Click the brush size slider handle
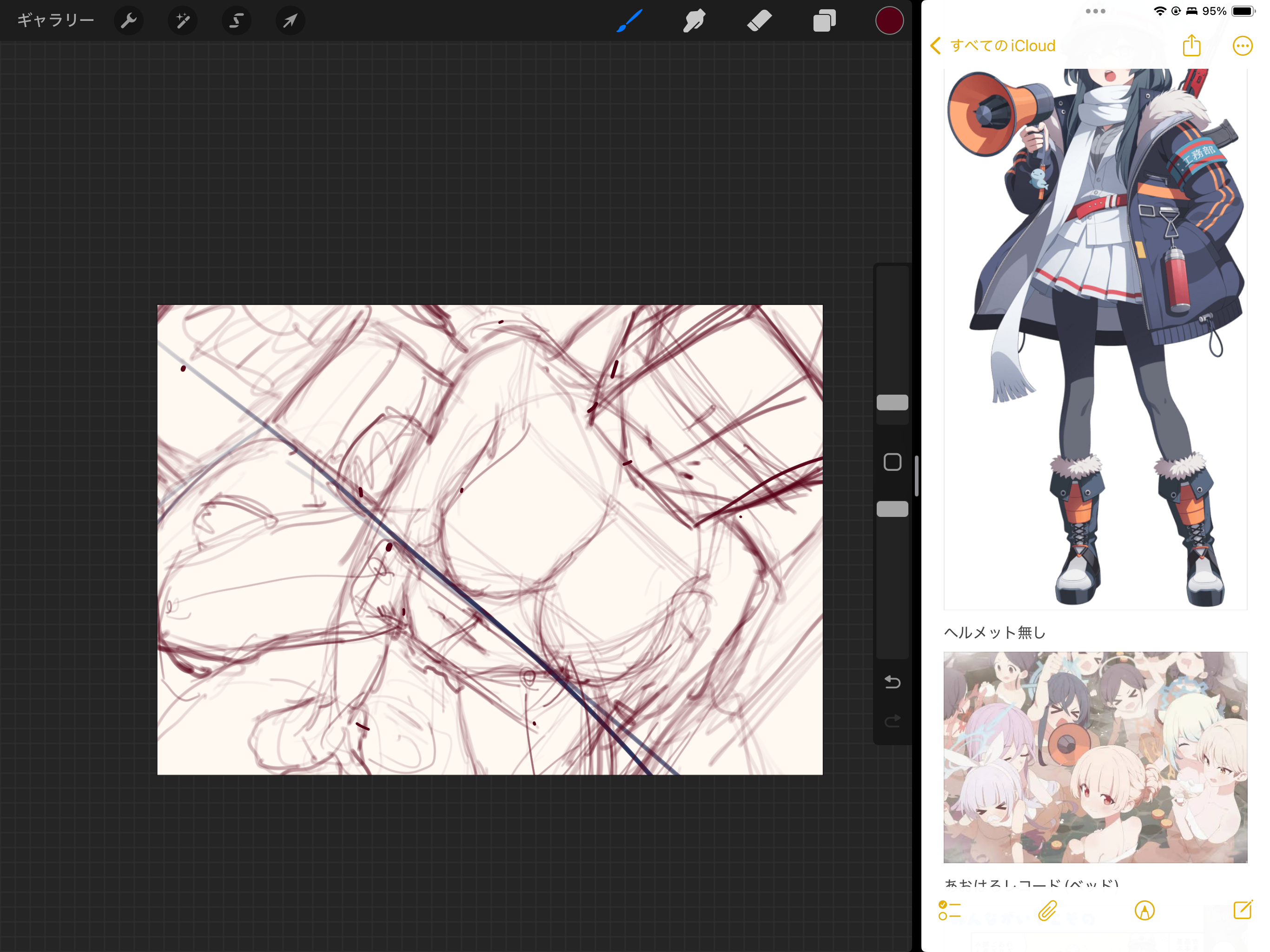 (892, 403)
